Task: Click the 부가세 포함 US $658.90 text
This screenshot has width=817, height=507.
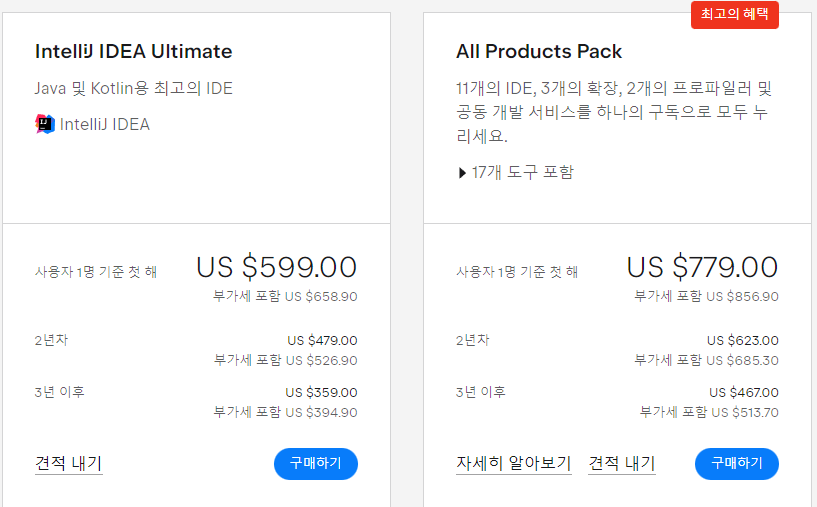Action: pos(285,296)
